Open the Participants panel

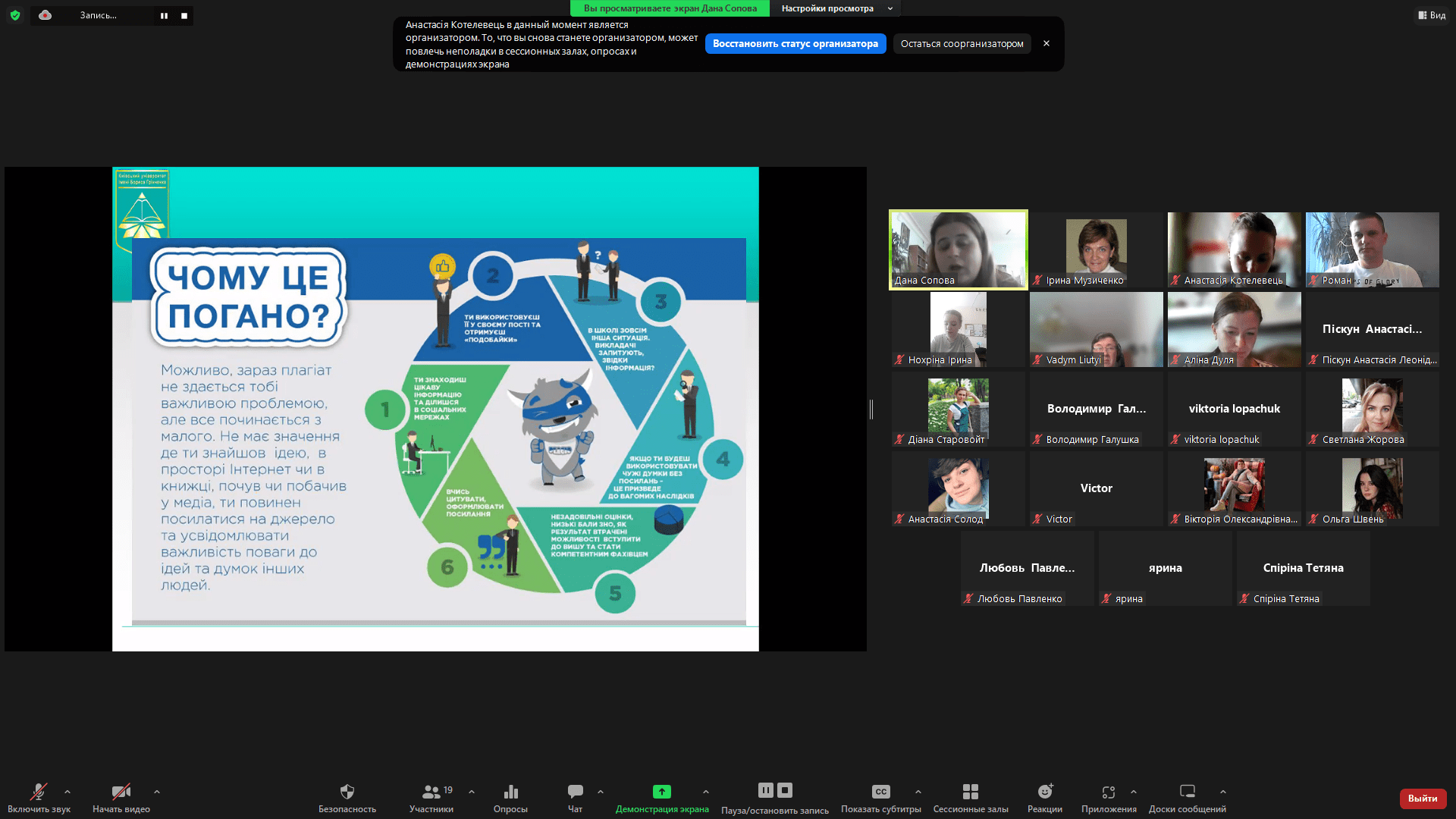click(x=431, y=792)
